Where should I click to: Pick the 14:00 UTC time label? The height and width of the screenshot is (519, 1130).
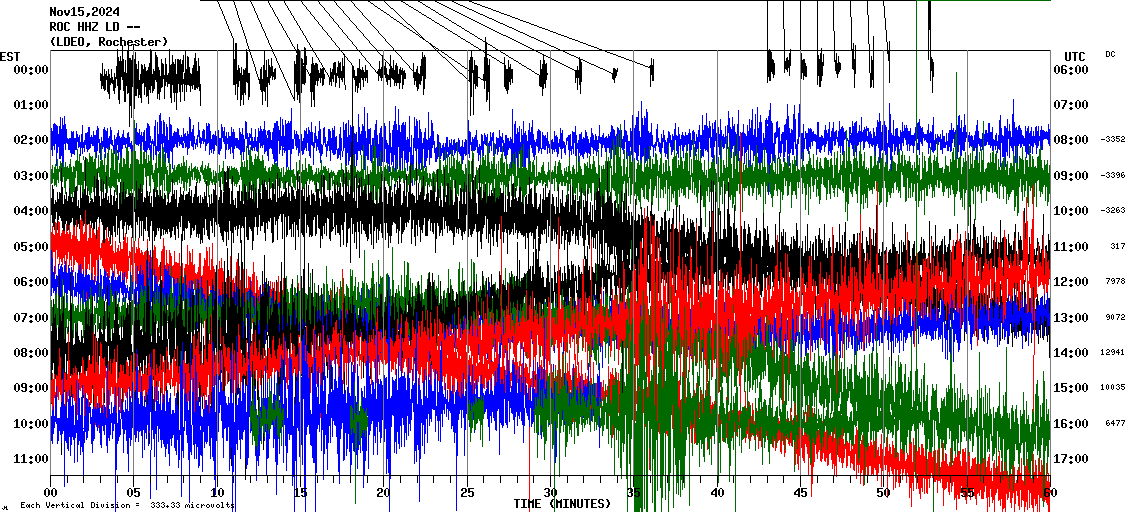[x=1071, y=353]
